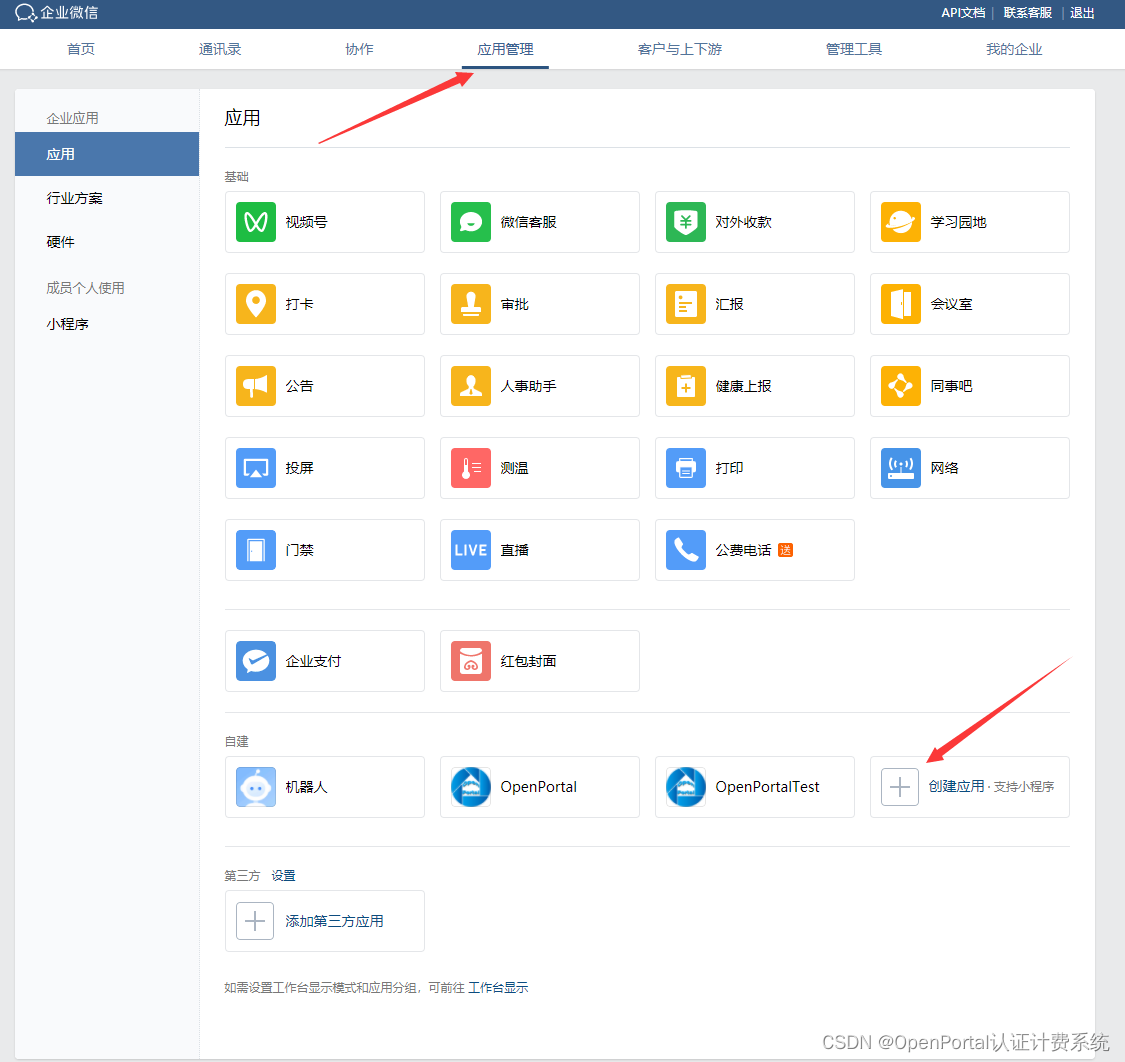Switch to the 管理工具 tab
The width and height of the screenshot is (1125, 1062).
[x=854, y=49]
